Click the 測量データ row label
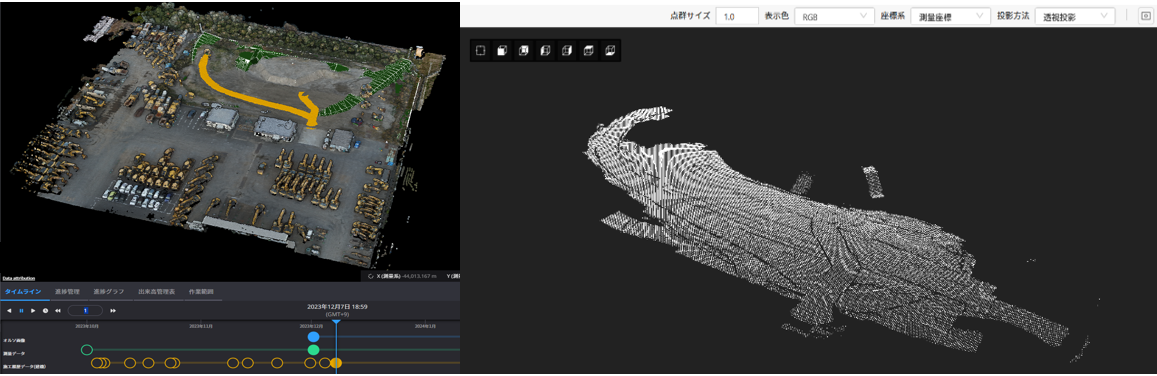The height and width of the screenshot is (376, 1157). (13, 353)
